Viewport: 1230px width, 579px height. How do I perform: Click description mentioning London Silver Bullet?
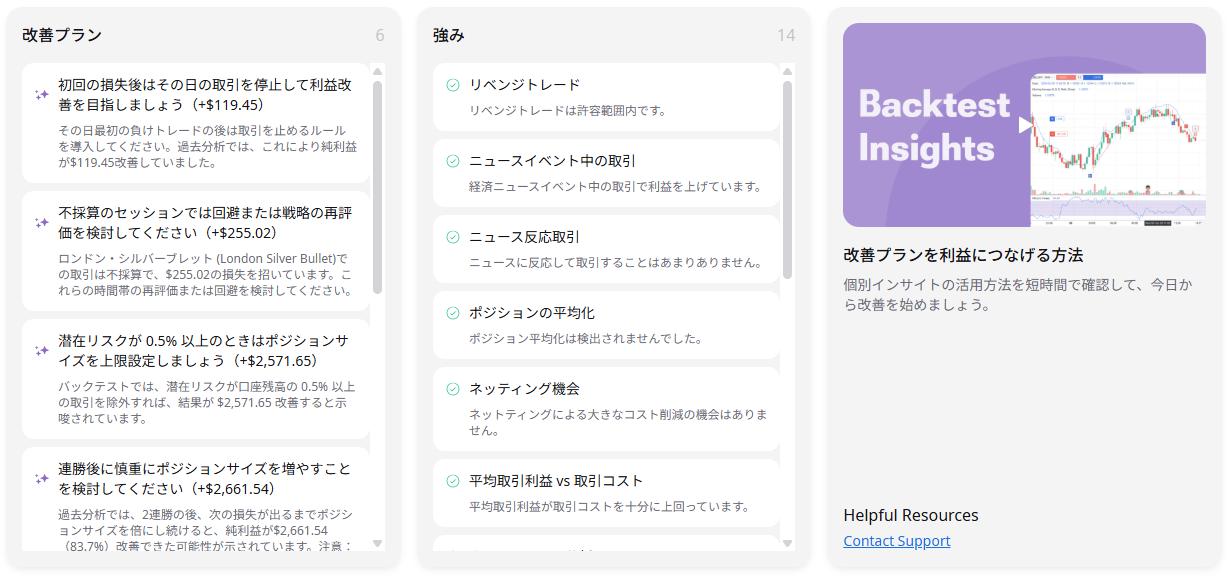205,274
